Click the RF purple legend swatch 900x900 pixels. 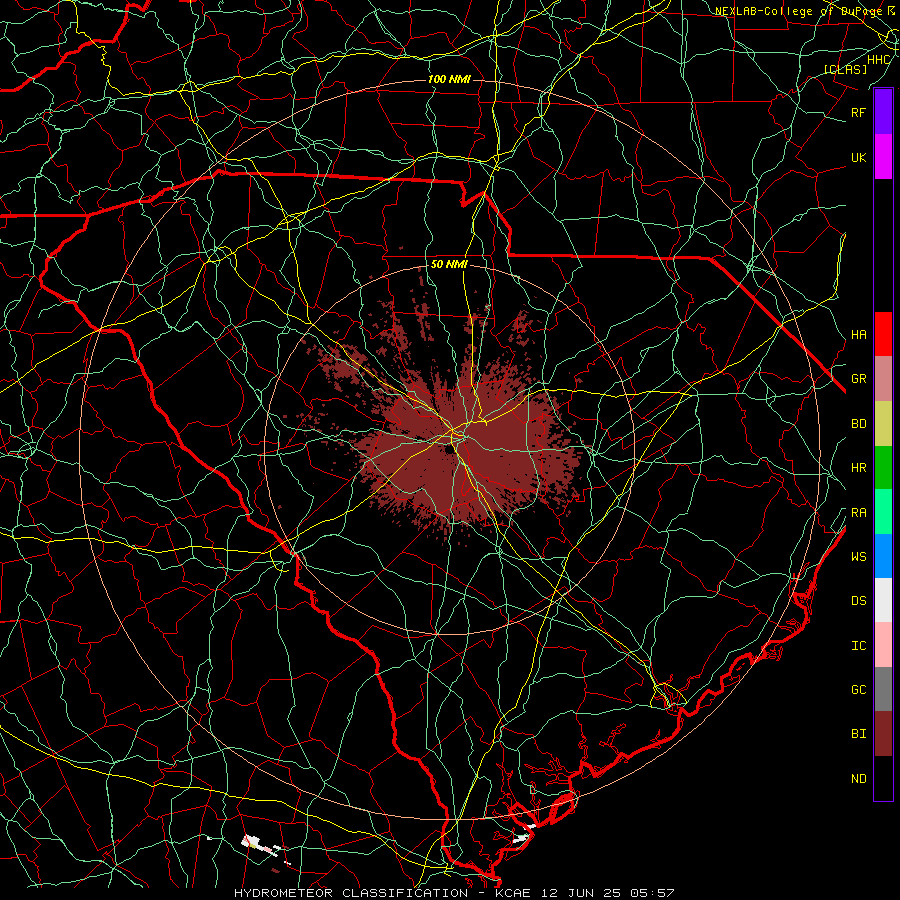[x=883, y=112]
